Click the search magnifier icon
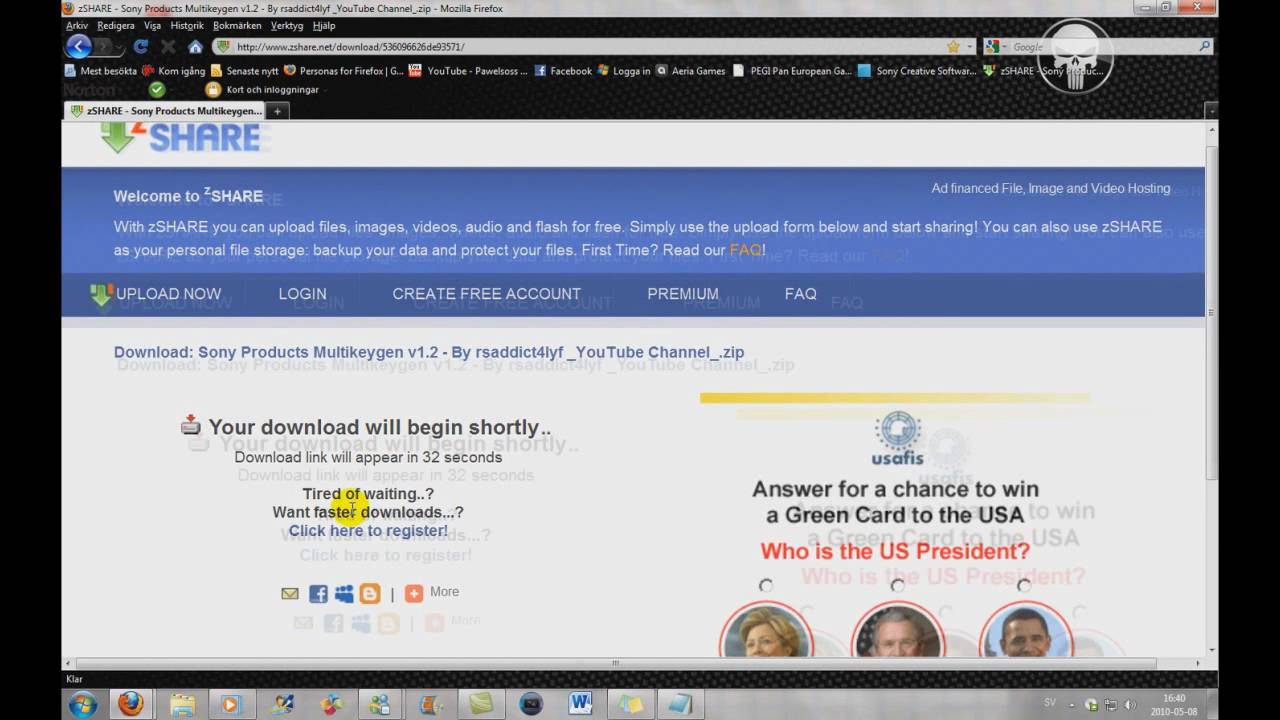This screenshot has height=720, width=1280. pyautogui.click(x=1204, y=47)
